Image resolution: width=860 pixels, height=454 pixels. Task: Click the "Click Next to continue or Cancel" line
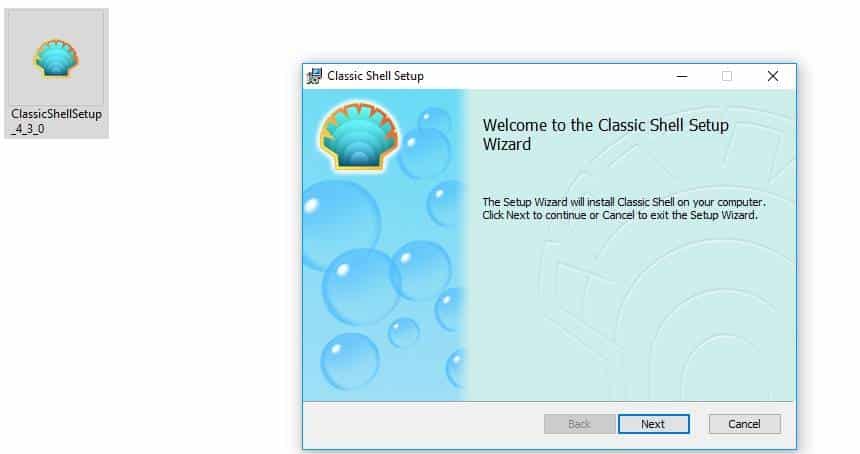click(x=620, y=215)
